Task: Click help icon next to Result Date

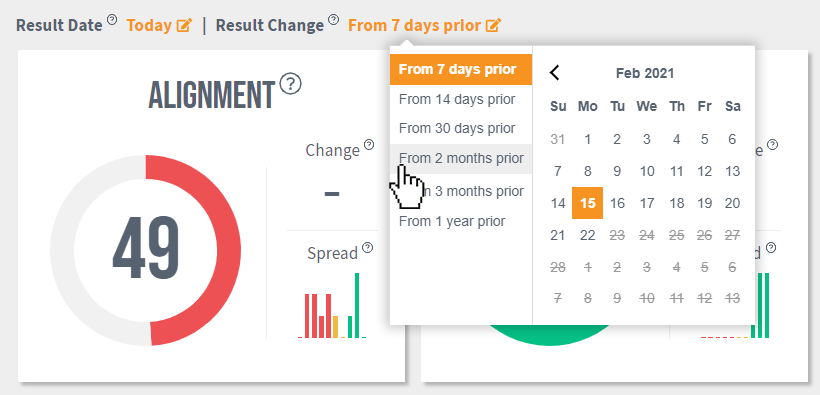Action: tap(112, 19)
